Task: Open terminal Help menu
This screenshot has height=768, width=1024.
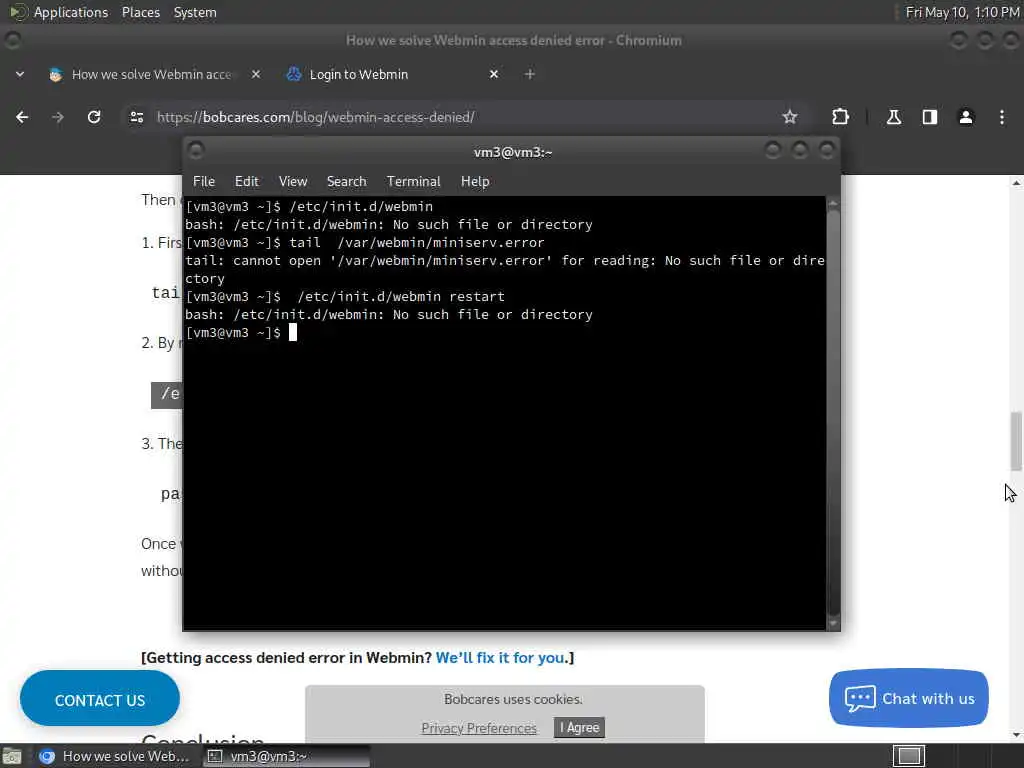Action: pos(475,182)
